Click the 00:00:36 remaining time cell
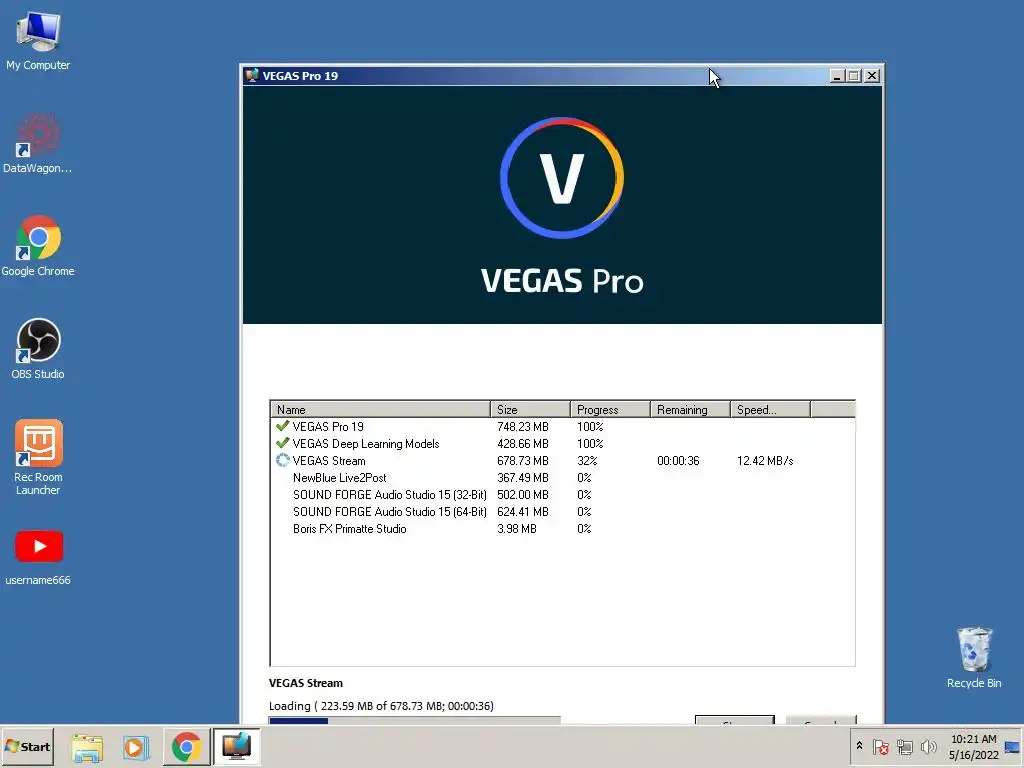The image size is (1024, 768). point(678,460)
